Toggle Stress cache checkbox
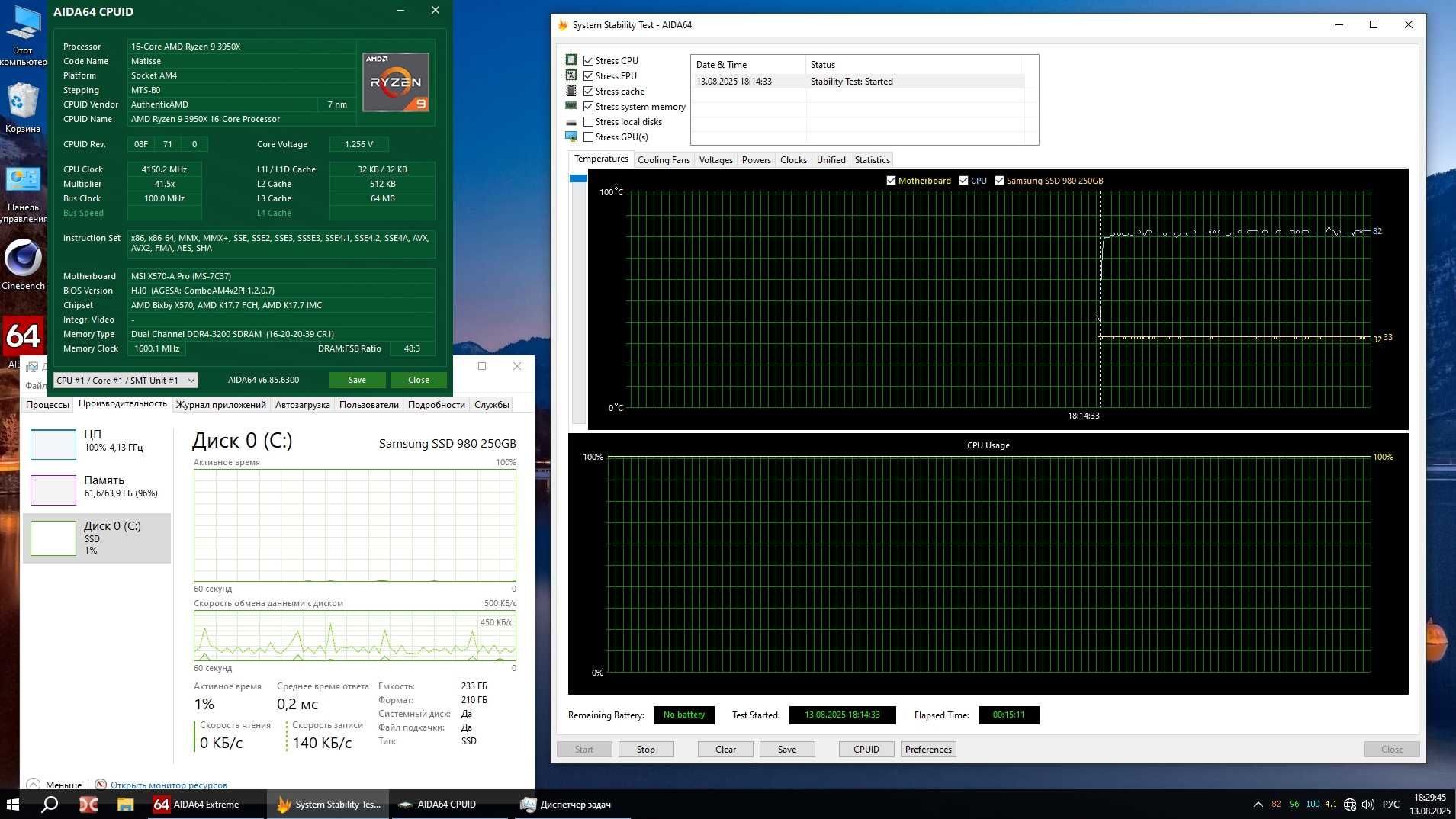 click(588, 91)
